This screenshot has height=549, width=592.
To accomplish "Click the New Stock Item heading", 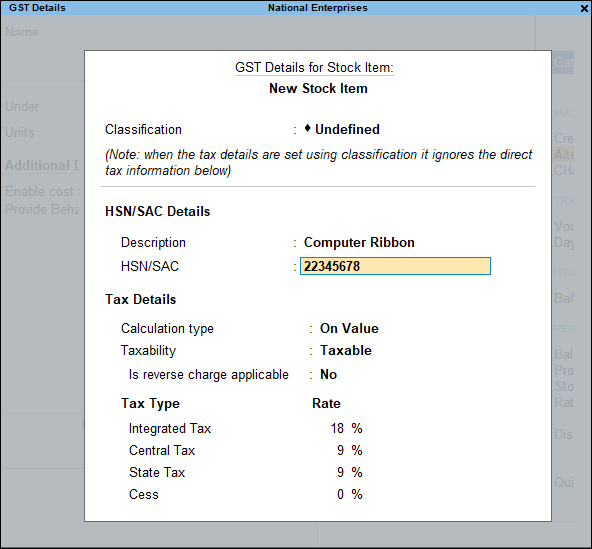I will 318,88.
